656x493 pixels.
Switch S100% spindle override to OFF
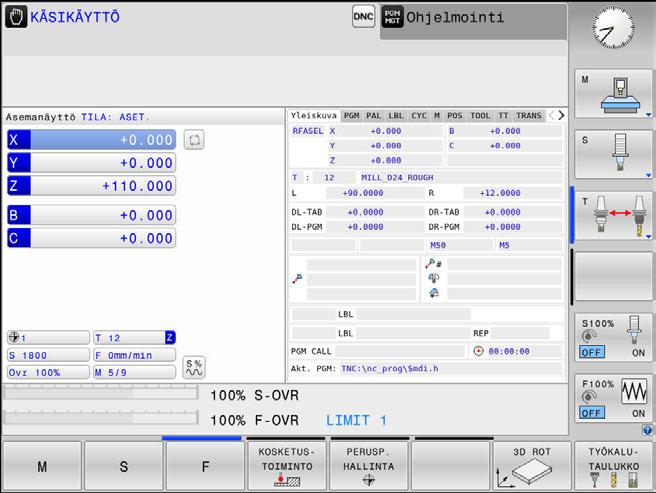[592, 352]
